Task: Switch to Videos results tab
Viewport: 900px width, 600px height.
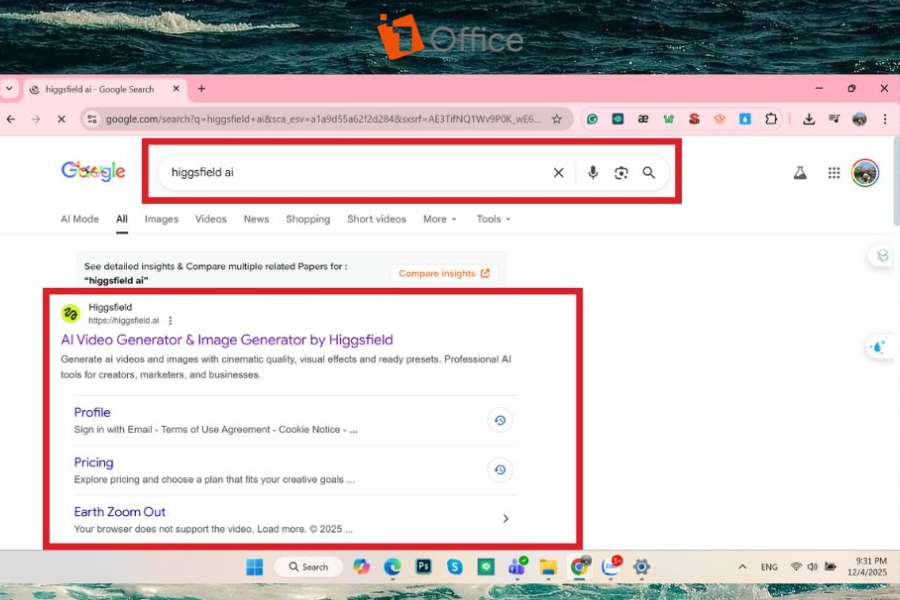Action: tap(211, 219)
